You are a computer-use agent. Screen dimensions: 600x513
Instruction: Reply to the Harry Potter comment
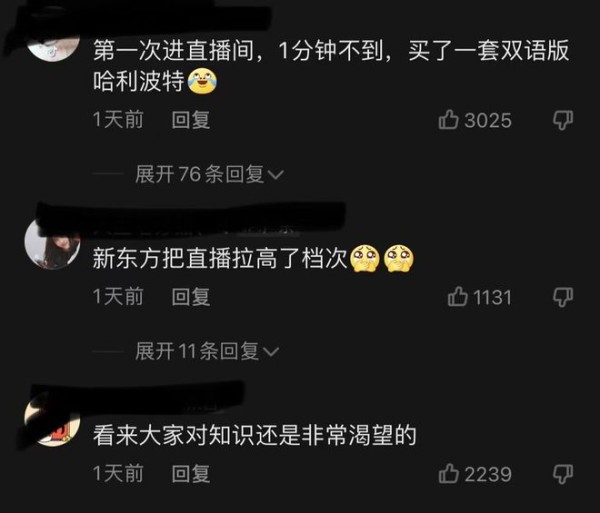tap(191, 120)
